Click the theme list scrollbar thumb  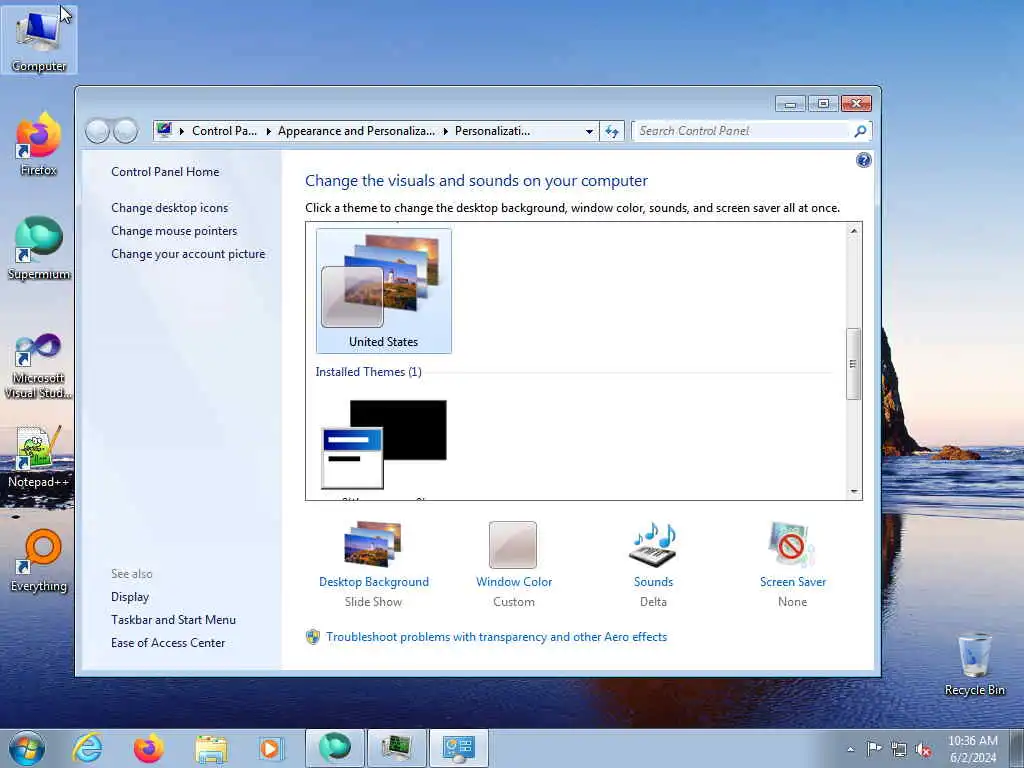tap(853, 364)
